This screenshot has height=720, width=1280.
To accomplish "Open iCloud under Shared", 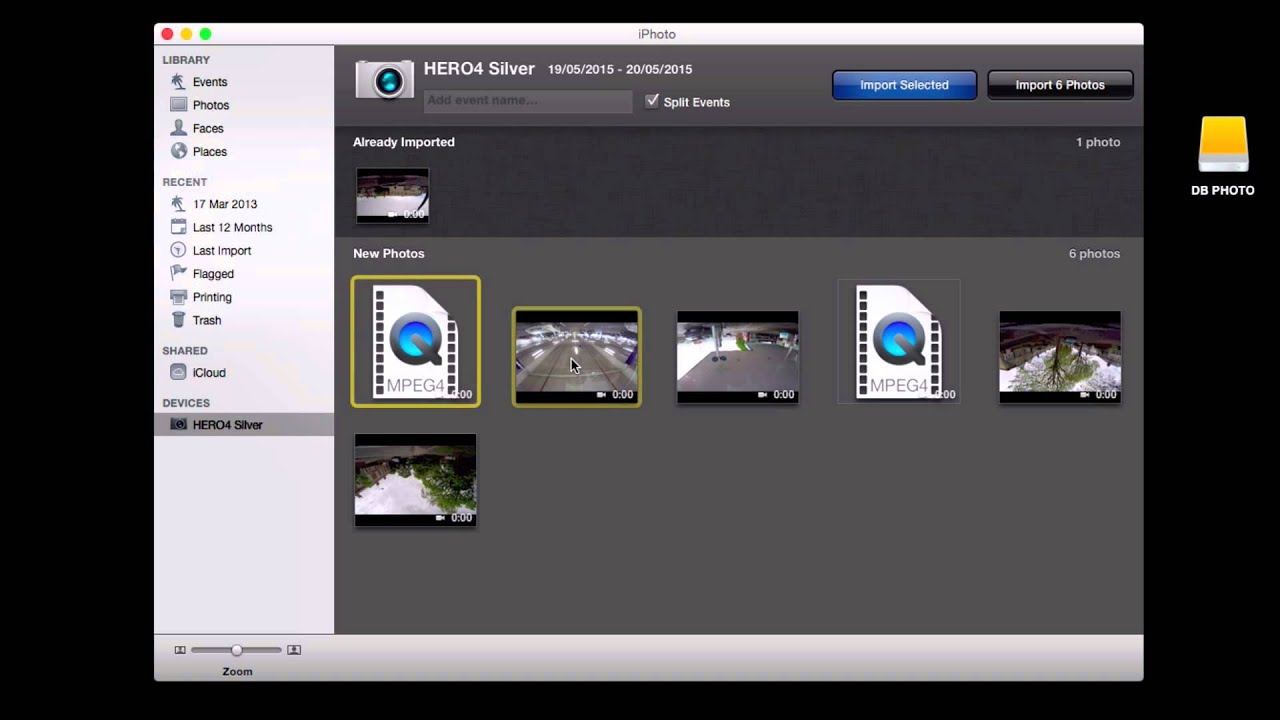I will point(209,372).
